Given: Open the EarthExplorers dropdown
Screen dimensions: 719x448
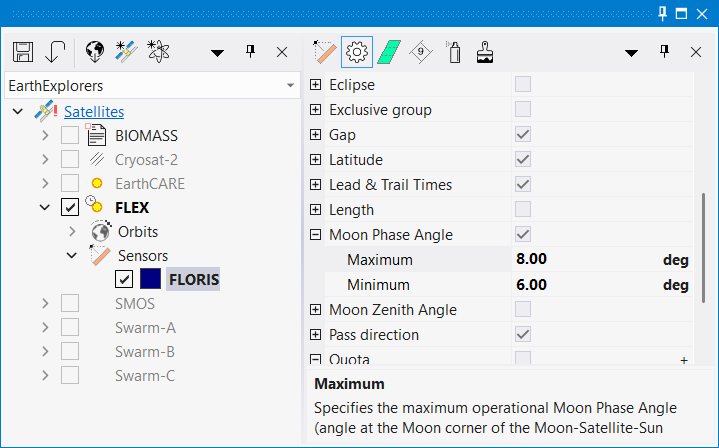Looking at the screenshot, I should tap(289, 86).
